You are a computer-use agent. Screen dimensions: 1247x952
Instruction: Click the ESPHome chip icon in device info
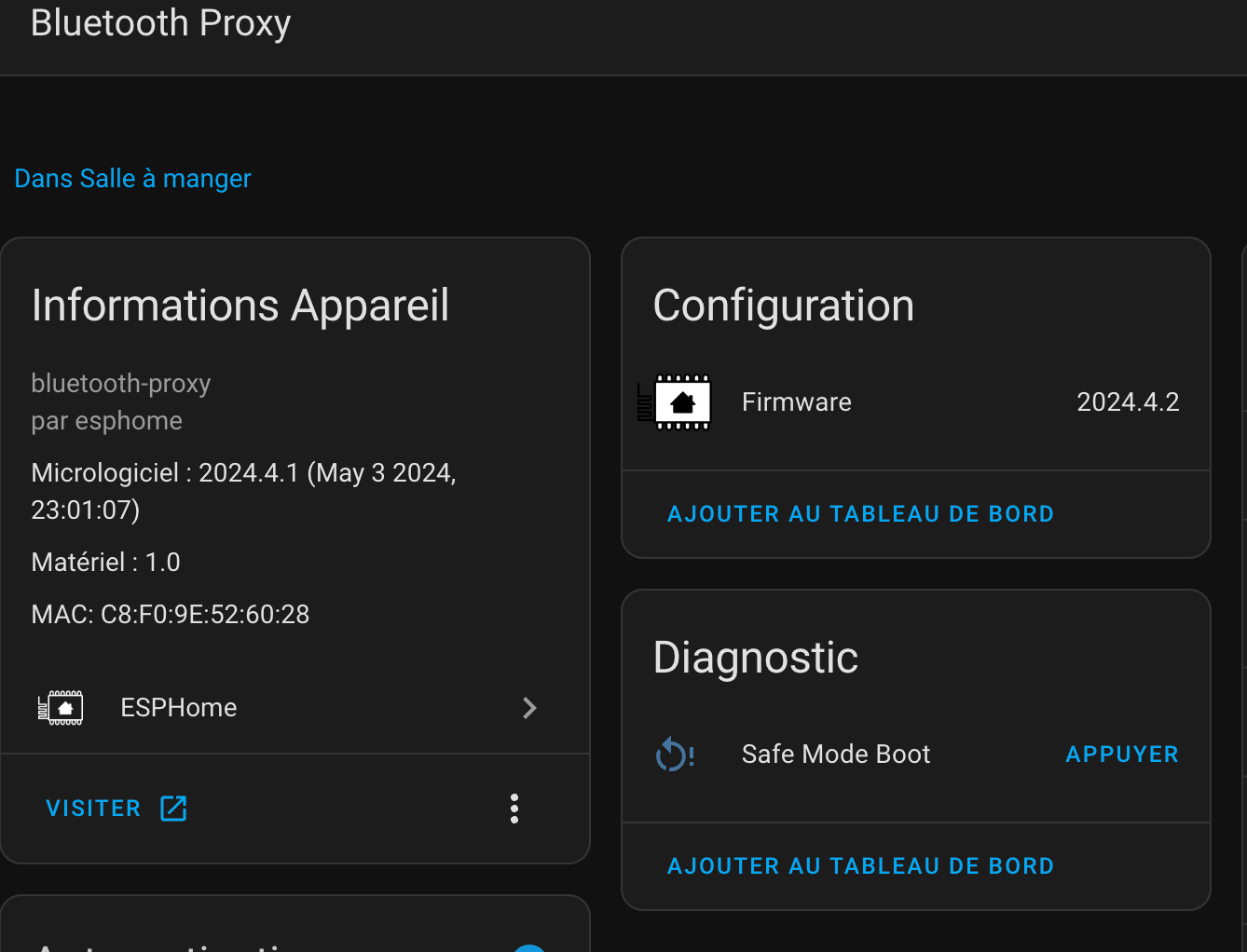(61, 708)
